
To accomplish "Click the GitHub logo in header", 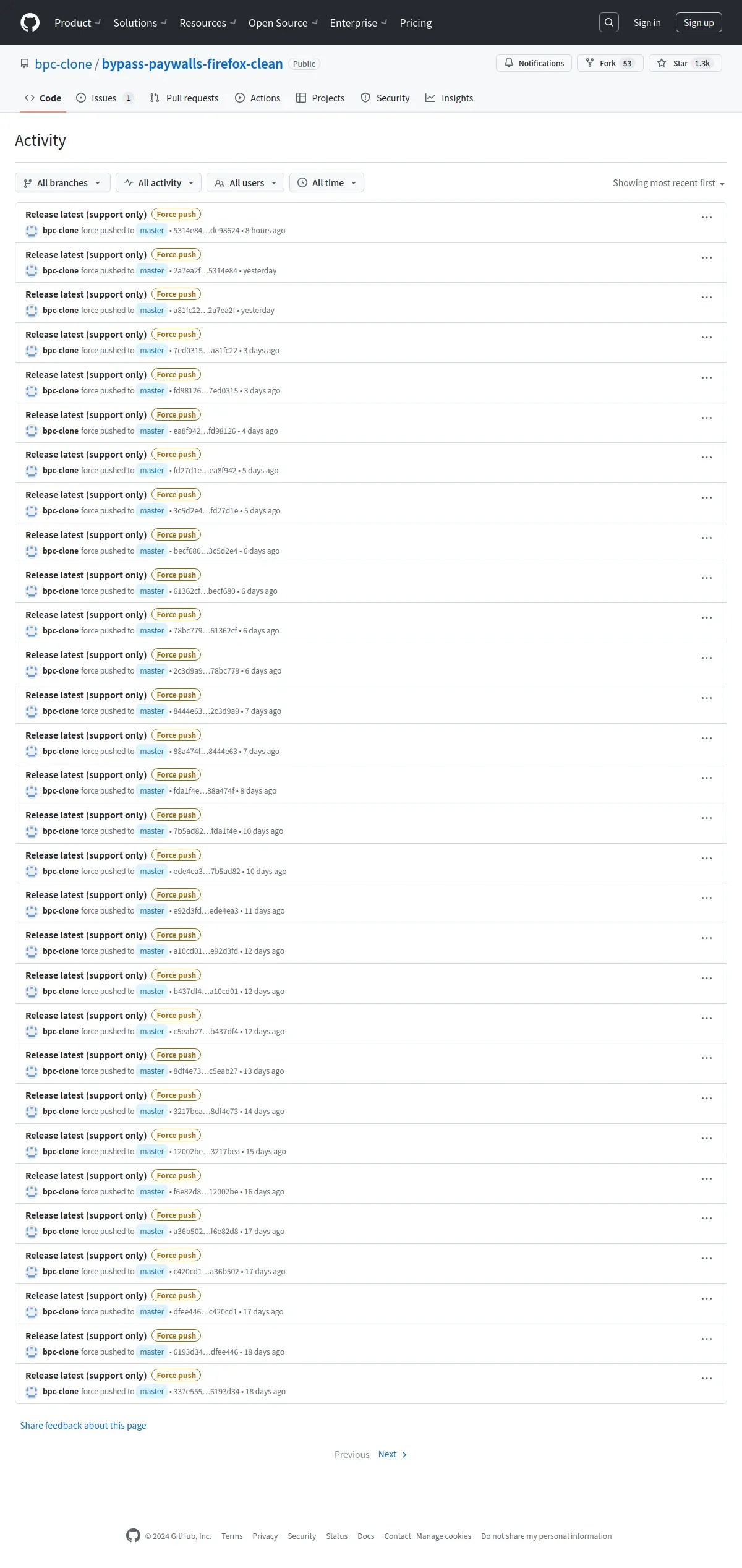I will (x=30, y=22).
